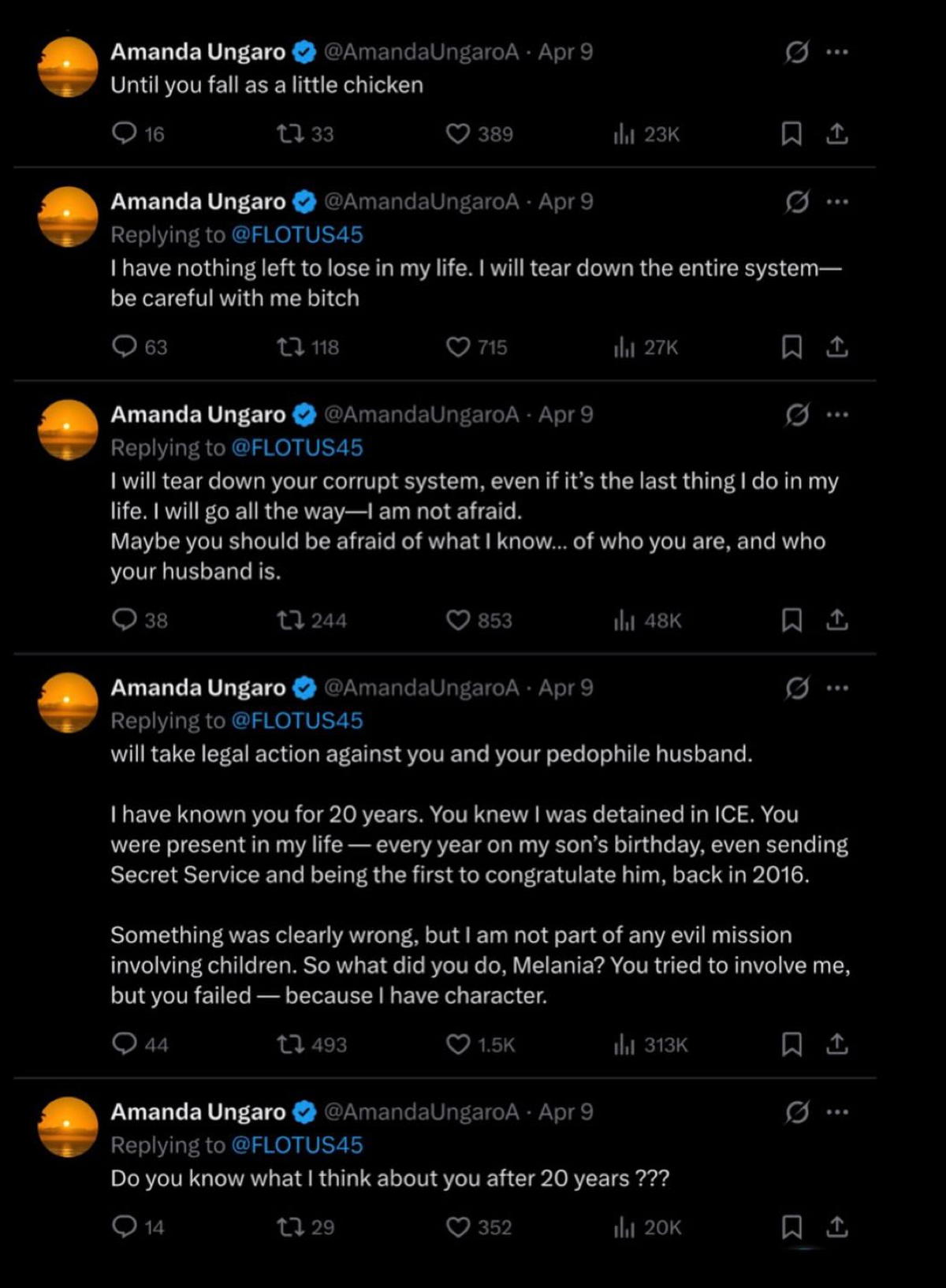Click the @AmandaUngaroA handle on third post
Screen dimensions: 946x1288
(x=422, y=415)
